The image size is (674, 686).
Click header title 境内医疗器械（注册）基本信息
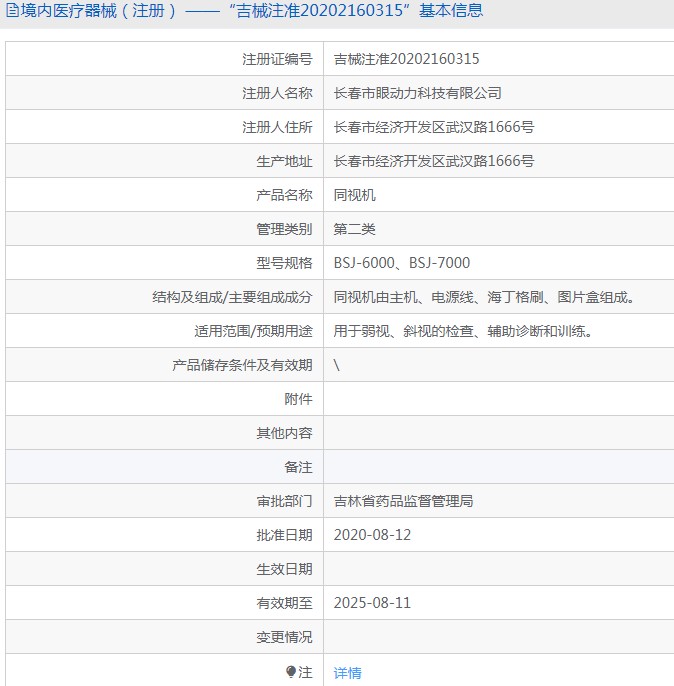pos(251,10)
